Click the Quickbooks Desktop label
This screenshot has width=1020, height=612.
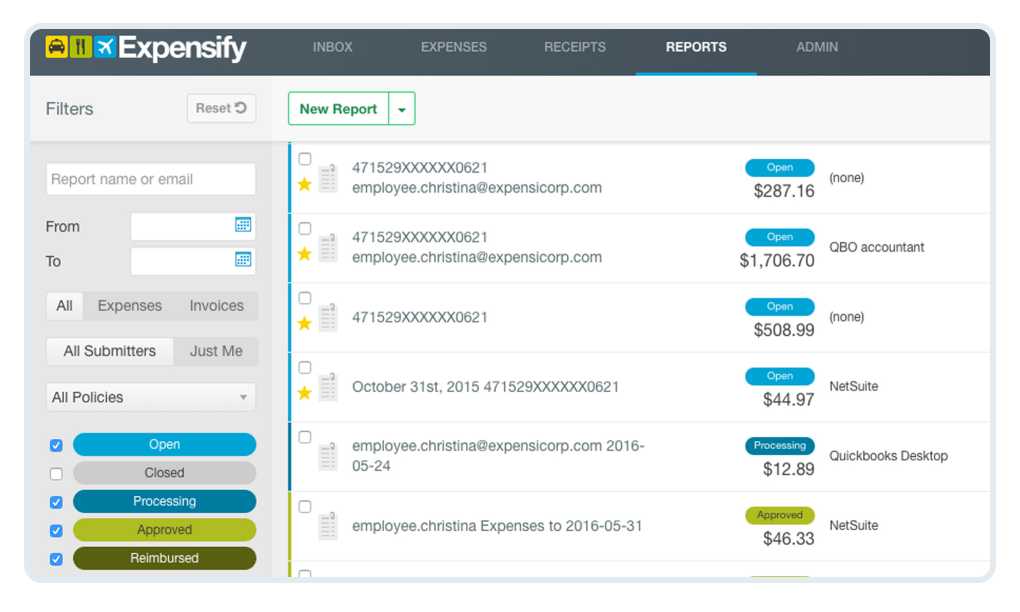888,456
